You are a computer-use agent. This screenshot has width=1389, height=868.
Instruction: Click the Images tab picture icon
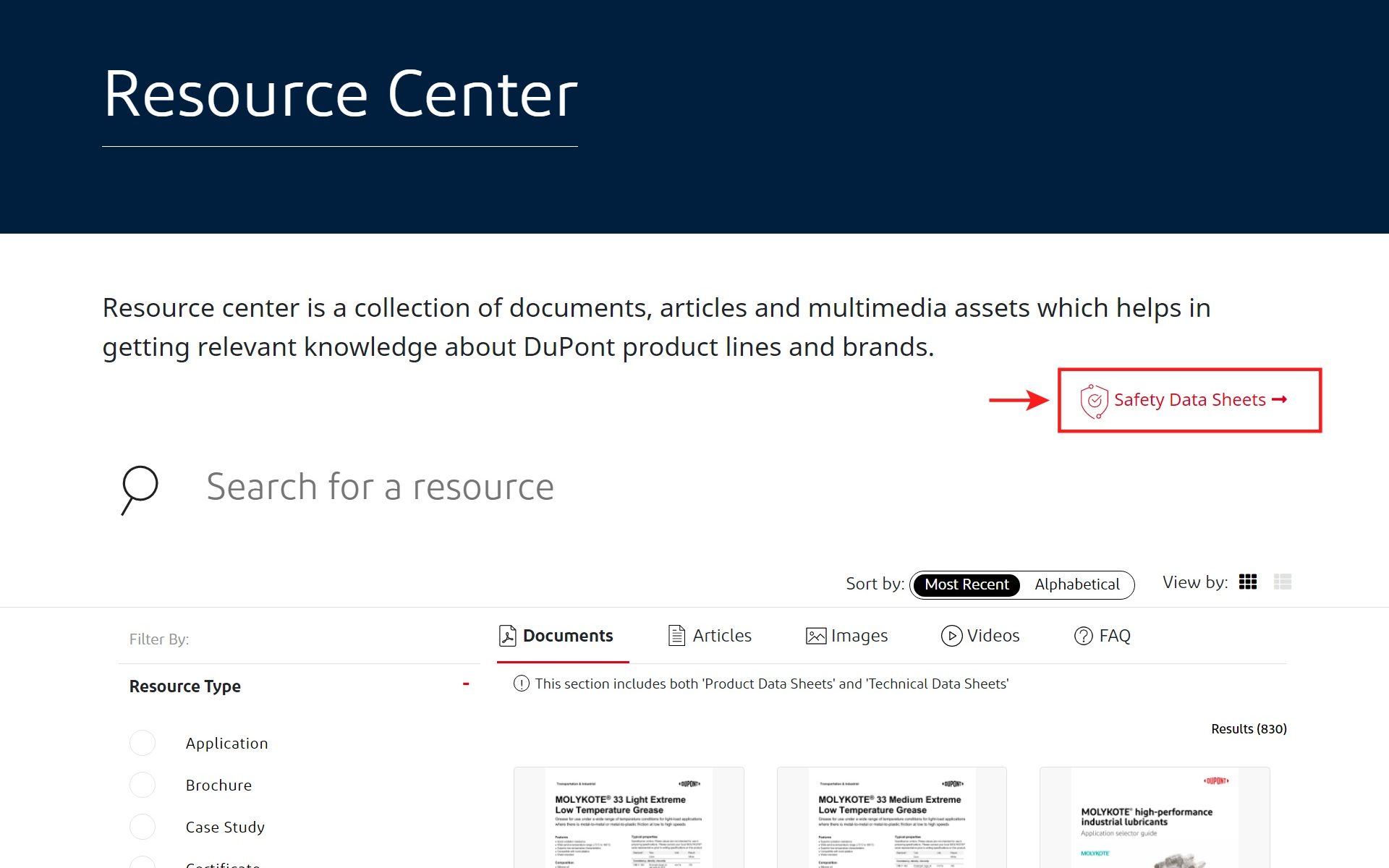(x=816, y=636)
